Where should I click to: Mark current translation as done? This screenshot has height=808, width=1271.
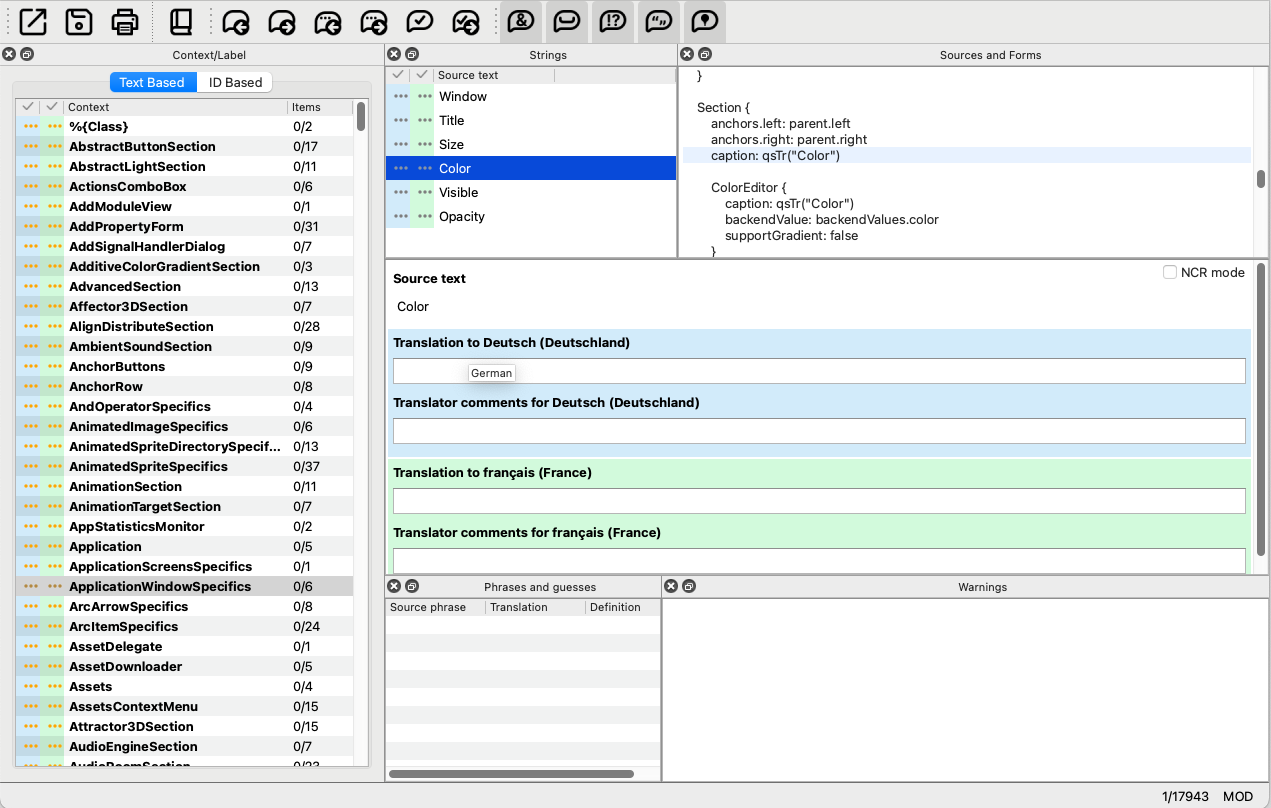click(x=420, y=21)
